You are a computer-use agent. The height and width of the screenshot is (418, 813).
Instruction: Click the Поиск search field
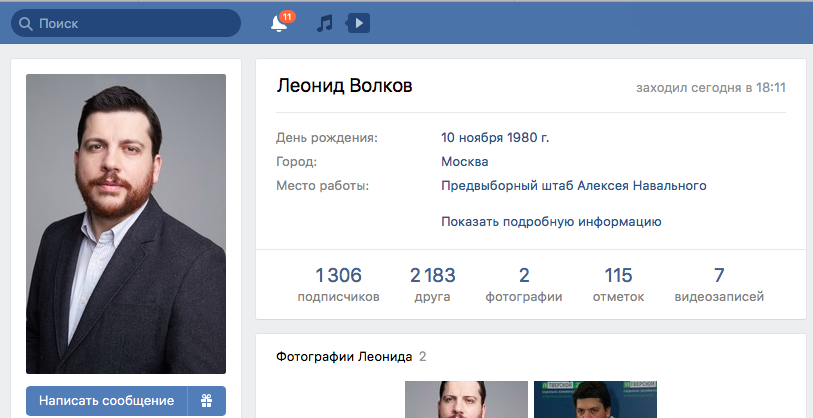[130, 23]
